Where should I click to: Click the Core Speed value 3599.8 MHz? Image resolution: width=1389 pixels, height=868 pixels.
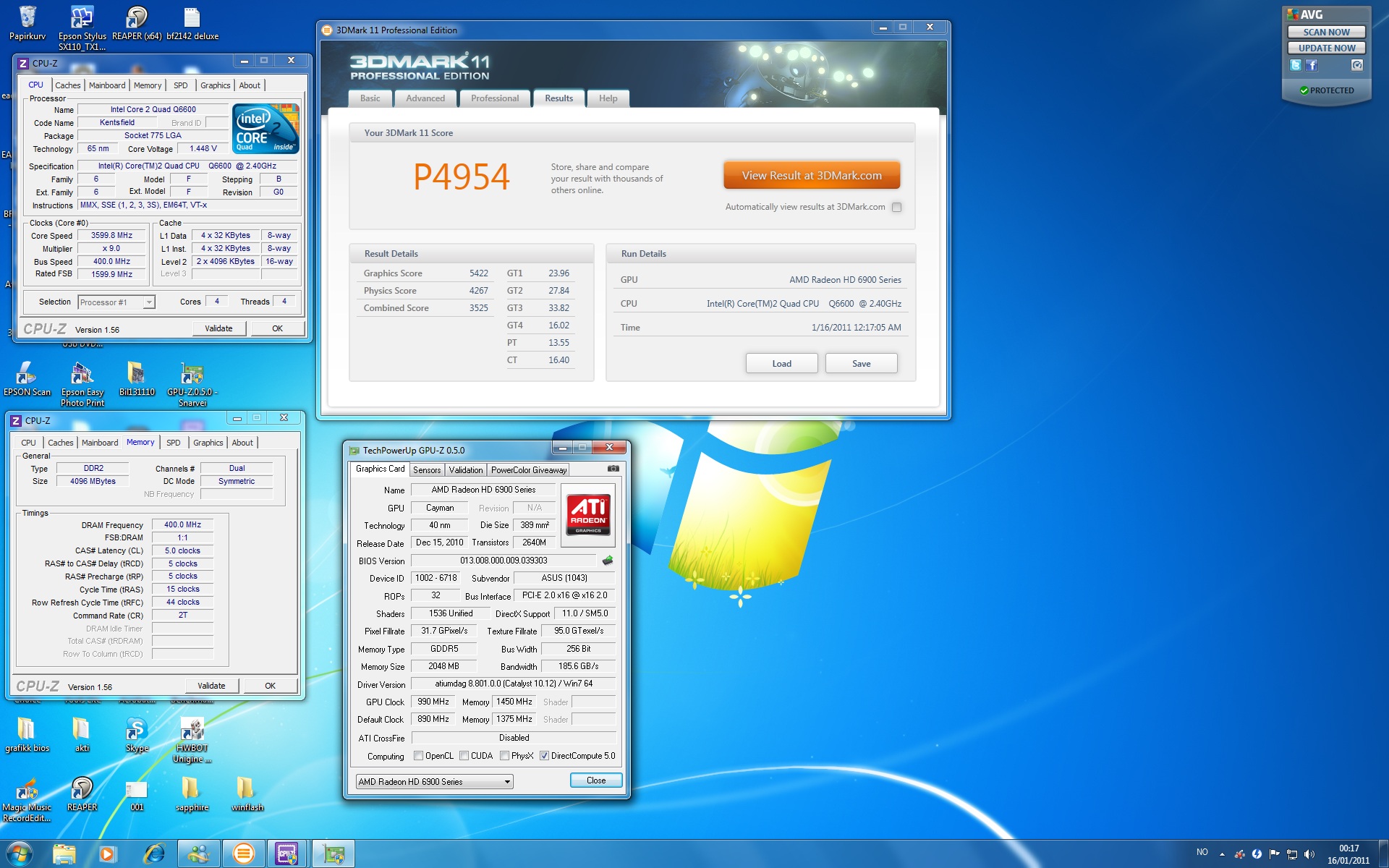click(x=111, y=236)
